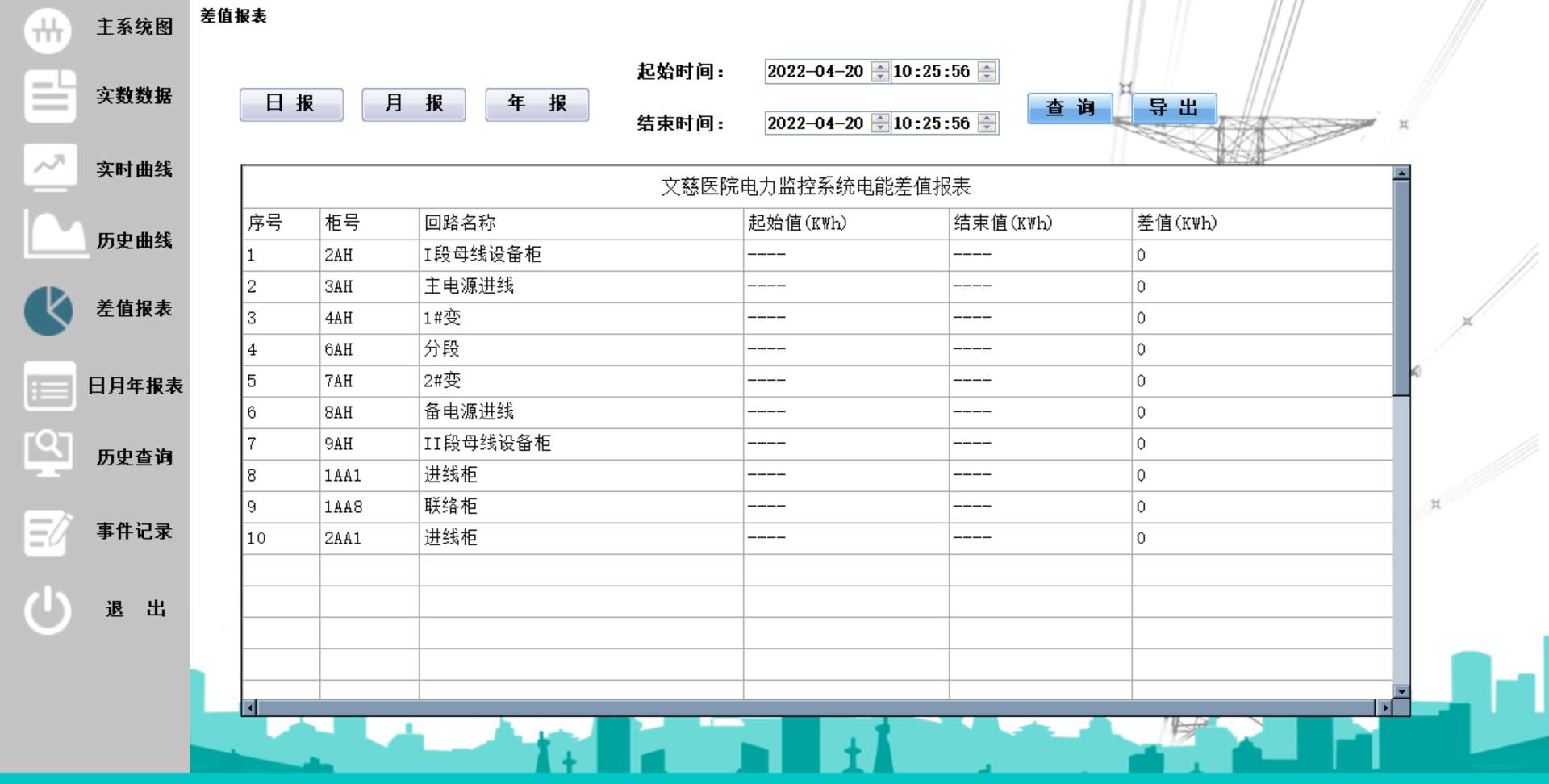Open 历史查询 history query

[x=97, y=457]
